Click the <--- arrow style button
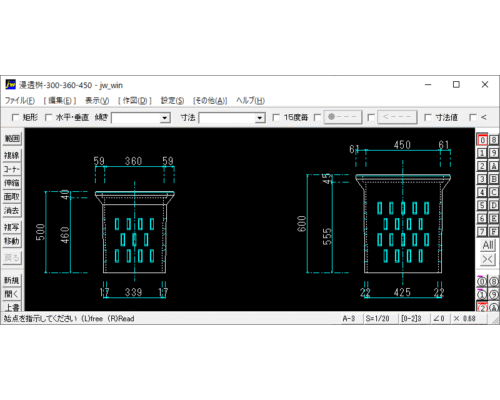The width and height of the screenshot is (500, 400). point(397,117)
